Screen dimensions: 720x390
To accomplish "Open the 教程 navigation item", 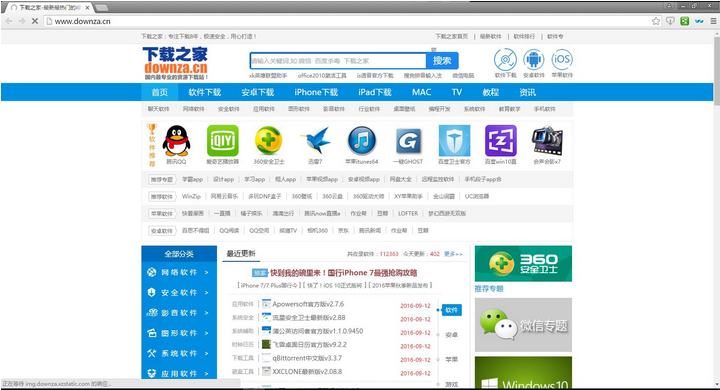I will click(x=490, y=92).
